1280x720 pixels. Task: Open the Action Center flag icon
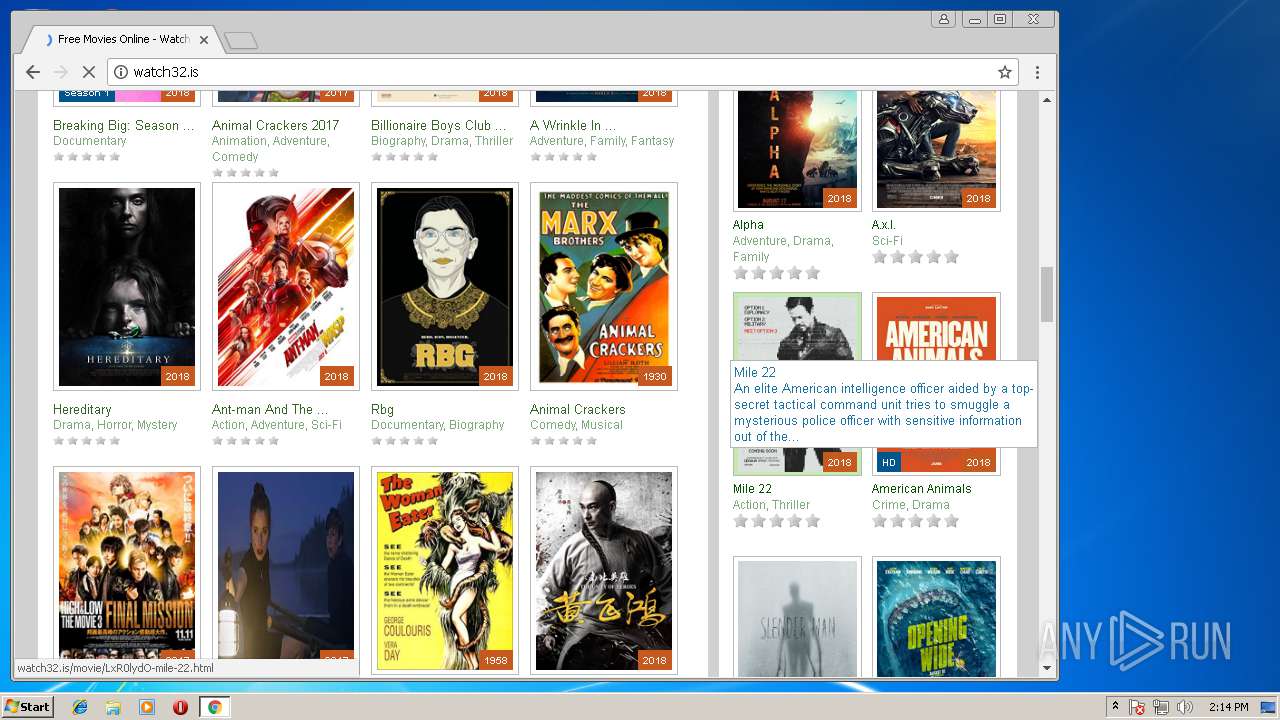pos(1137,707)
